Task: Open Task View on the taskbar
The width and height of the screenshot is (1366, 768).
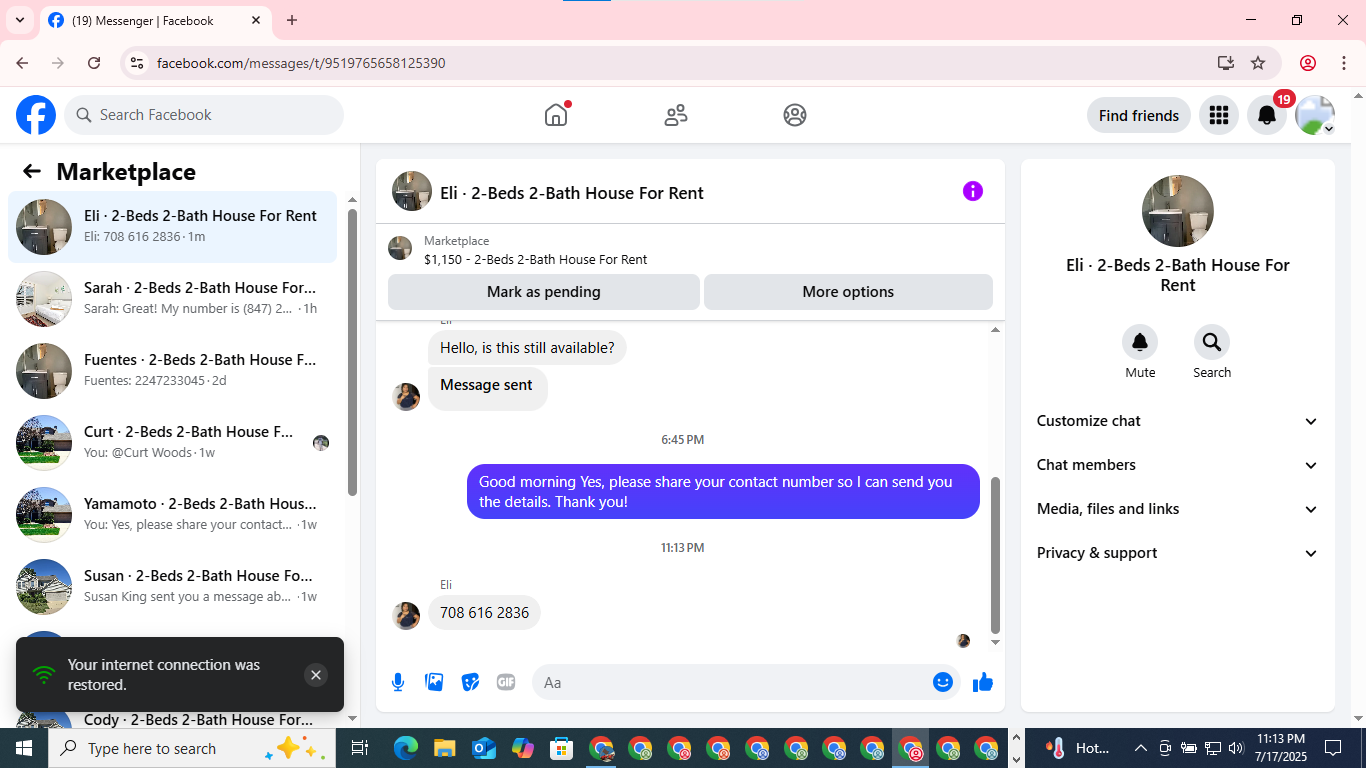Action: coord(360,748)
